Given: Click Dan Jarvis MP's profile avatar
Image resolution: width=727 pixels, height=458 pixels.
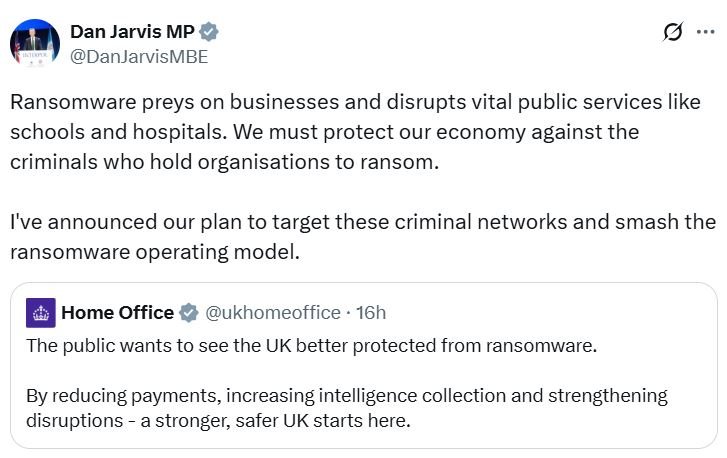Looking at the screenshot, I should pos(34,44).
